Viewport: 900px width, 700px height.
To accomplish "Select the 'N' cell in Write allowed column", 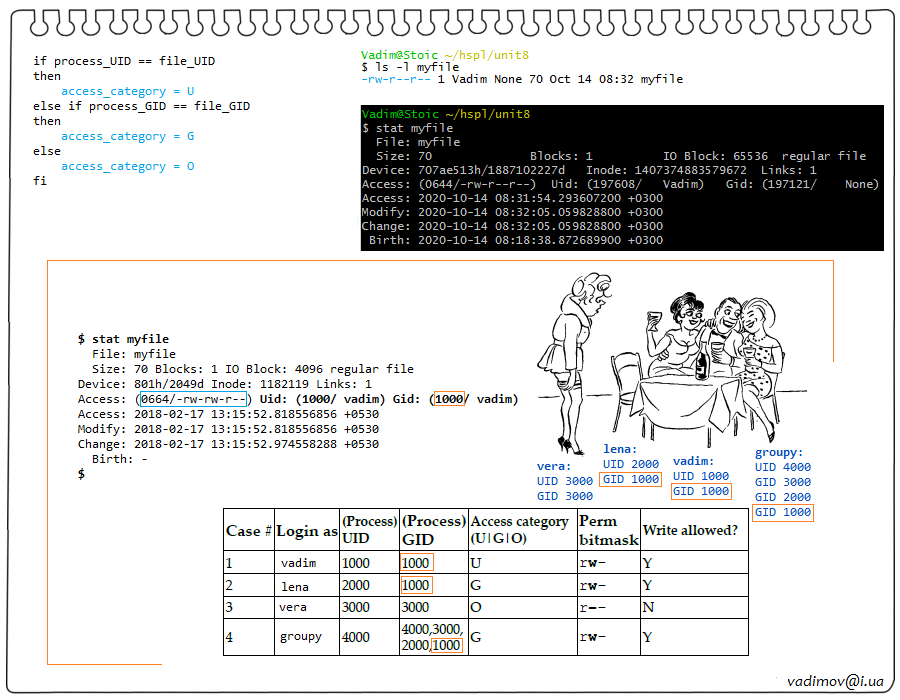I will (x=647, y=607).
